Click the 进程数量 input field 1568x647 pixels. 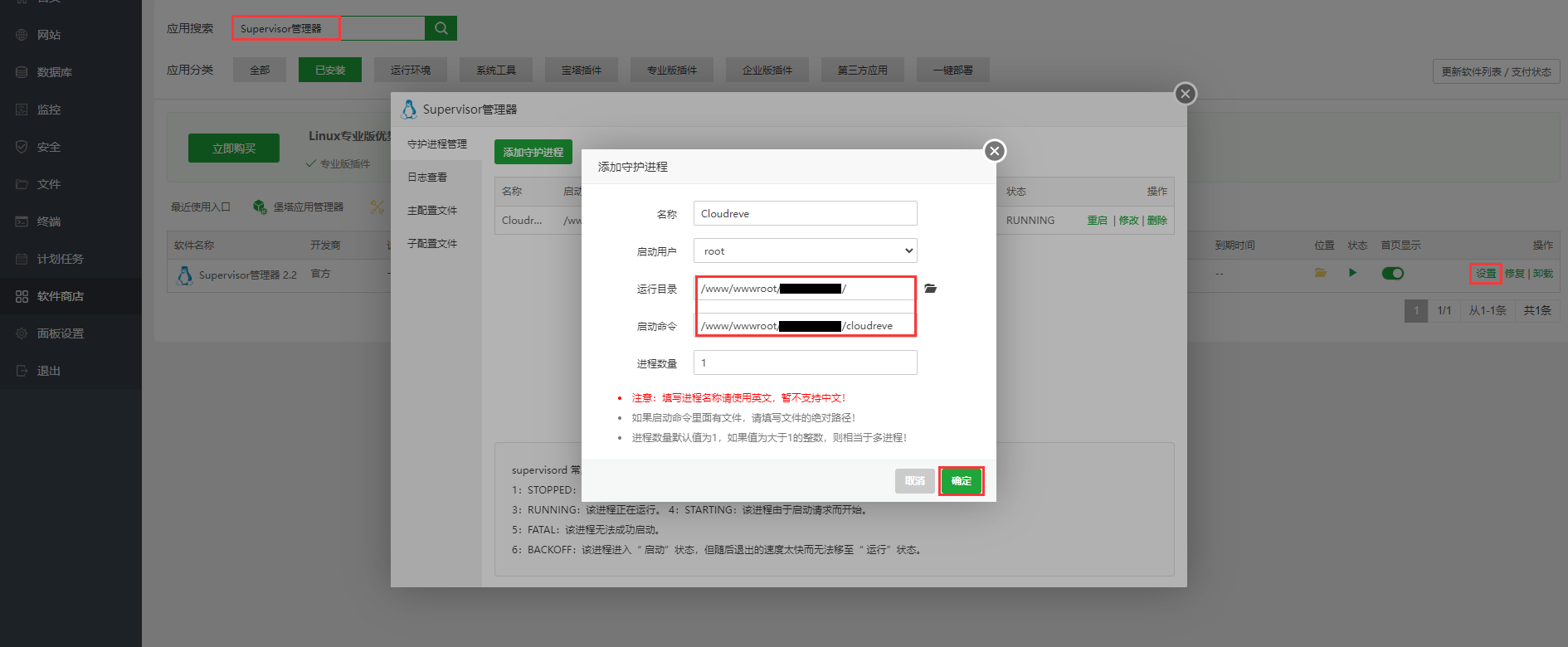click(x=805, y=362)
